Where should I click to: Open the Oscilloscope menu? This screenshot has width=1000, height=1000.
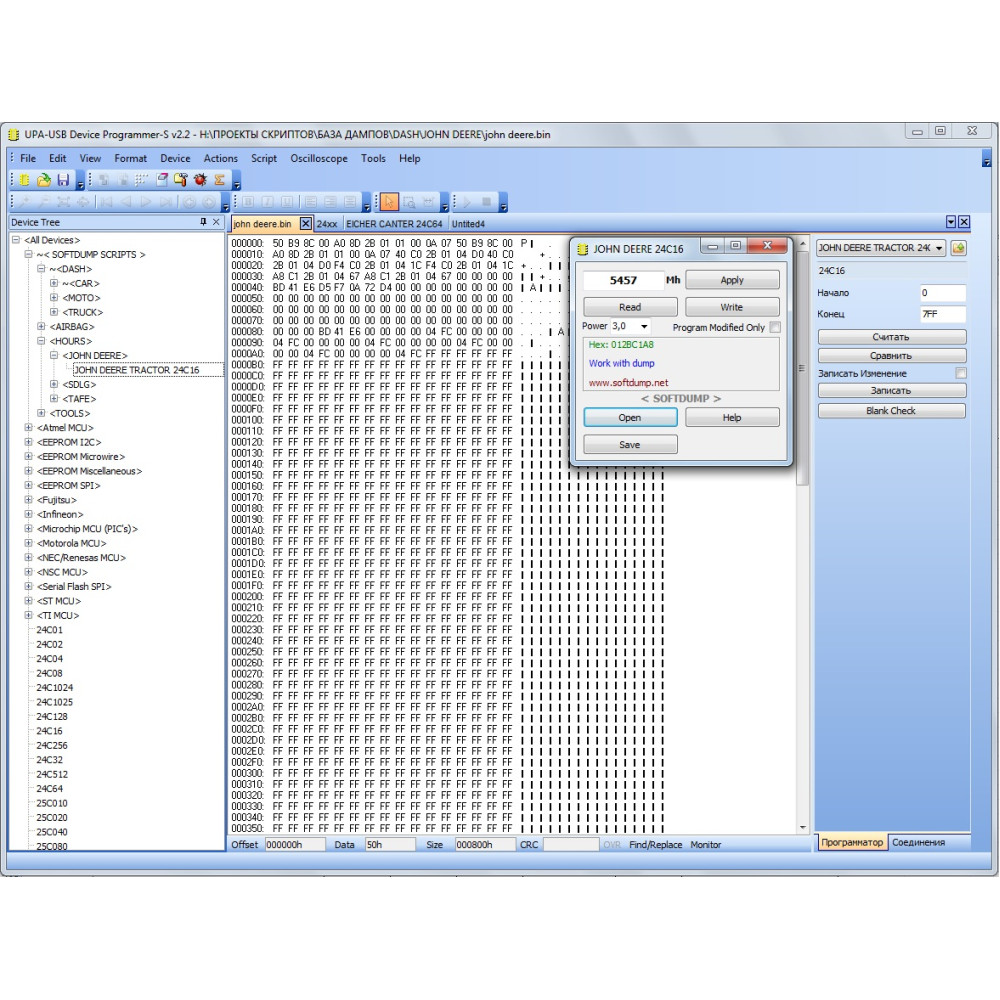(x=319, y=158)
